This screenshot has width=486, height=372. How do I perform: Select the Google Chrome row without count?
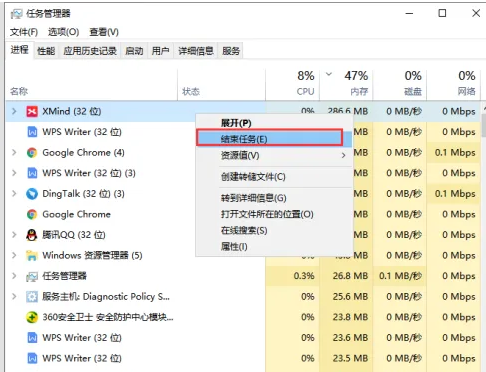pos(243,214)
